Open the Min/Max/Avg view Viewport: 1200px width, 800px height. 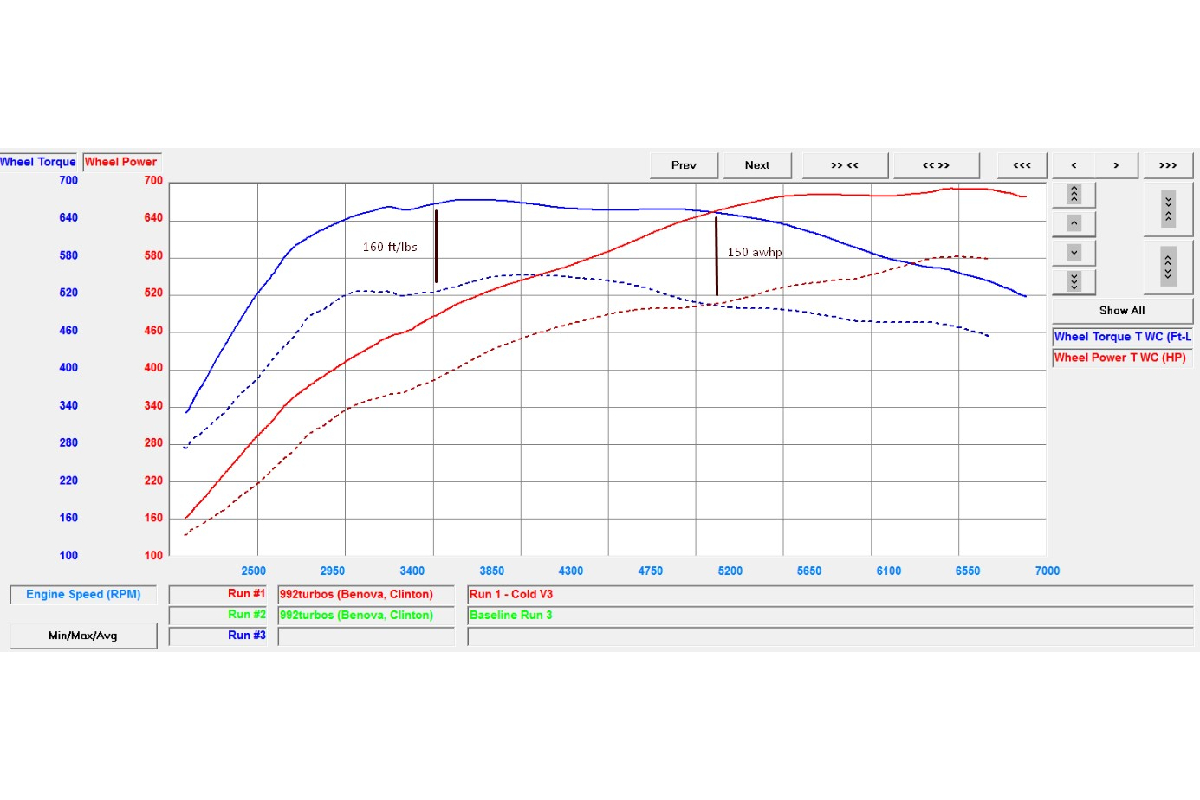click(x=83, y=636)
